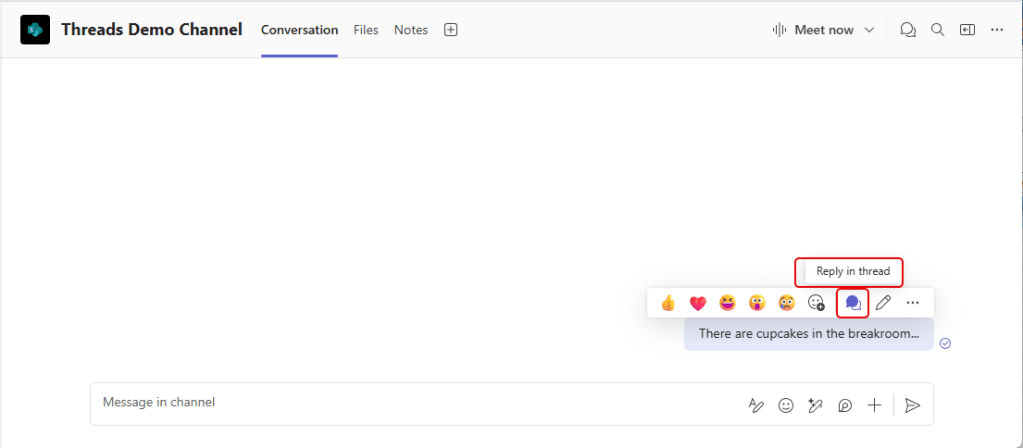Switch to the Notes tab
1023x448 pixels.
(x=411, y=30)
